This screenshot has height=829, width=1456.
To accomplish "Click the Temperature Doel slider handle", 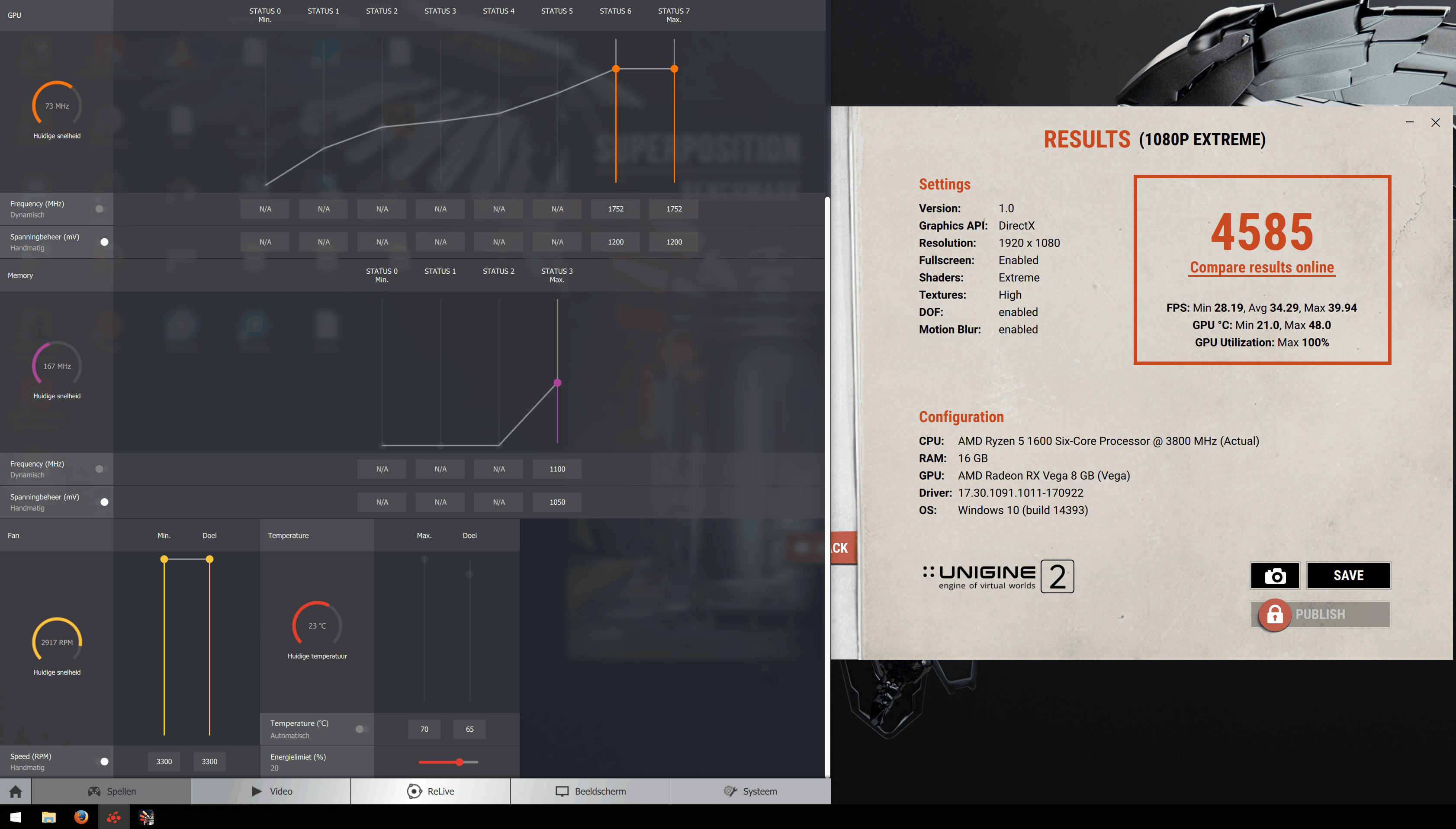I will click(470, 574).
